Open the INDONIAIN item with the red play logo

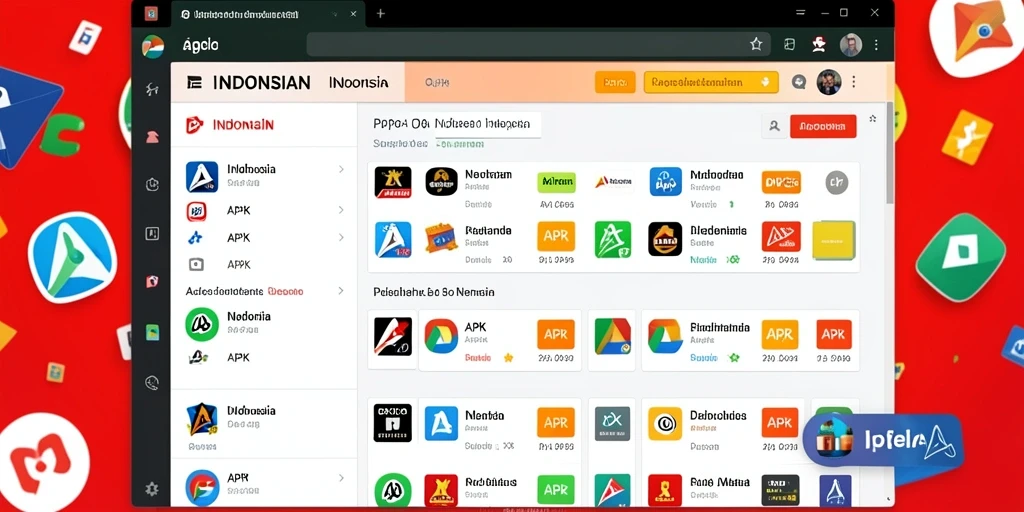click(230, 125)
